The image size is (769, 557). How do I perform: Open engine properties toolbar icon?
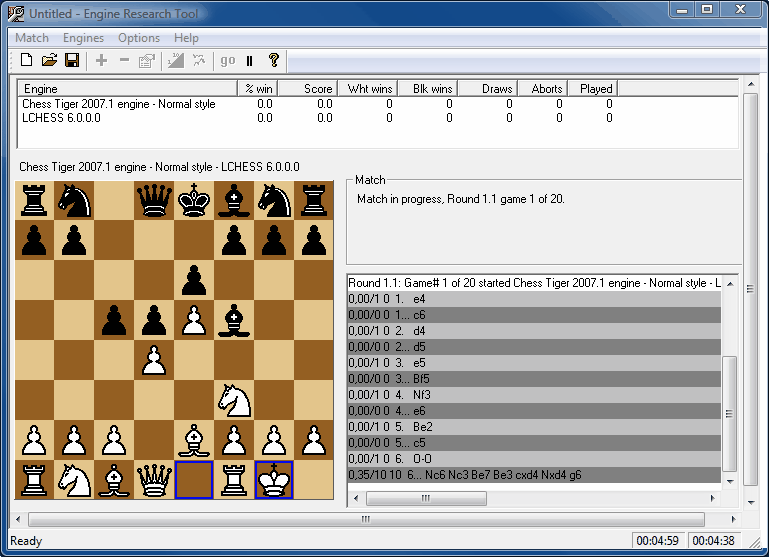[x=147, y=60]
